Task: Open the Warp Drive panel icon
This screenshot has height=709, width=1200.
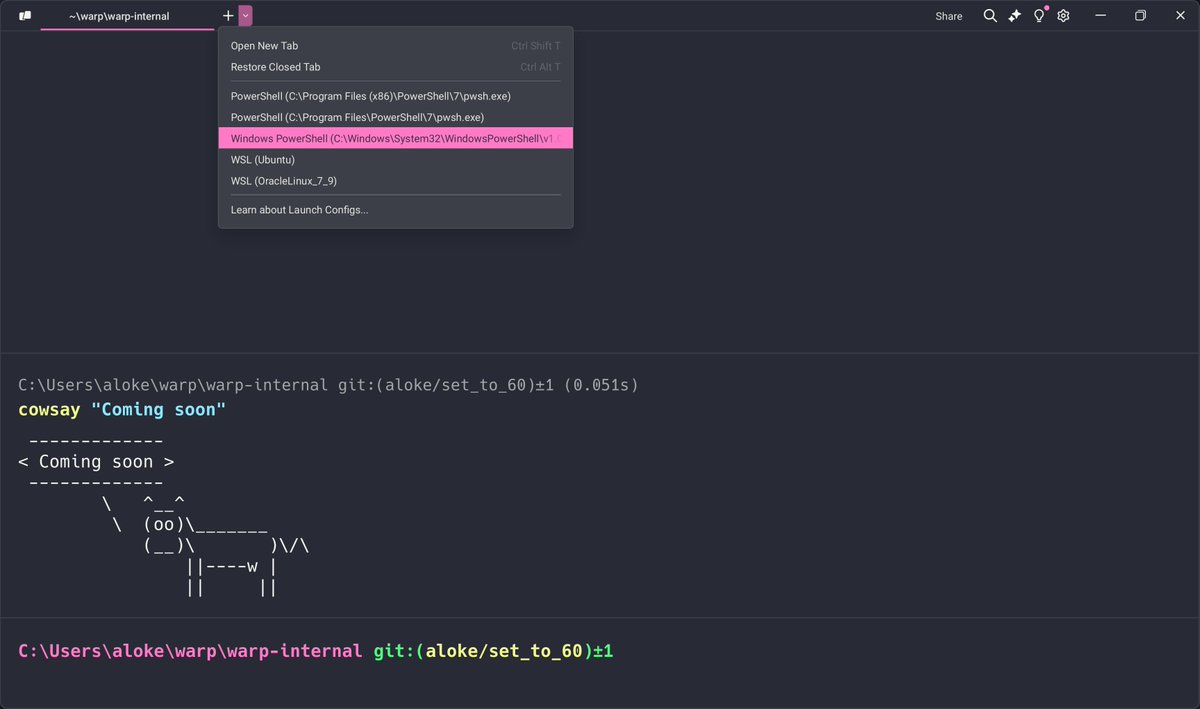Action: (x=24, y=16)
